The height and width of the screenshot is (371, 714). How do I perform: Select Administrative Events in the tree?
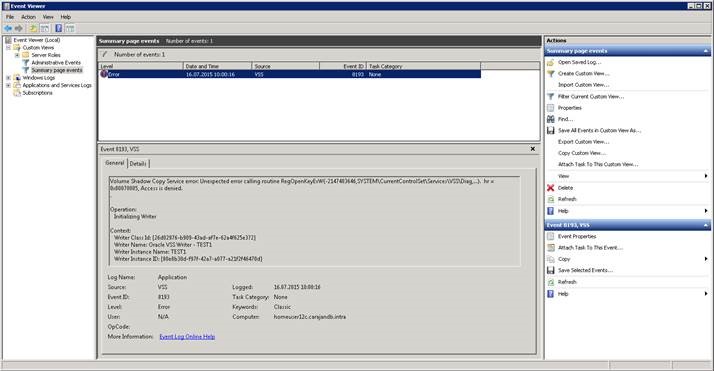56,63
